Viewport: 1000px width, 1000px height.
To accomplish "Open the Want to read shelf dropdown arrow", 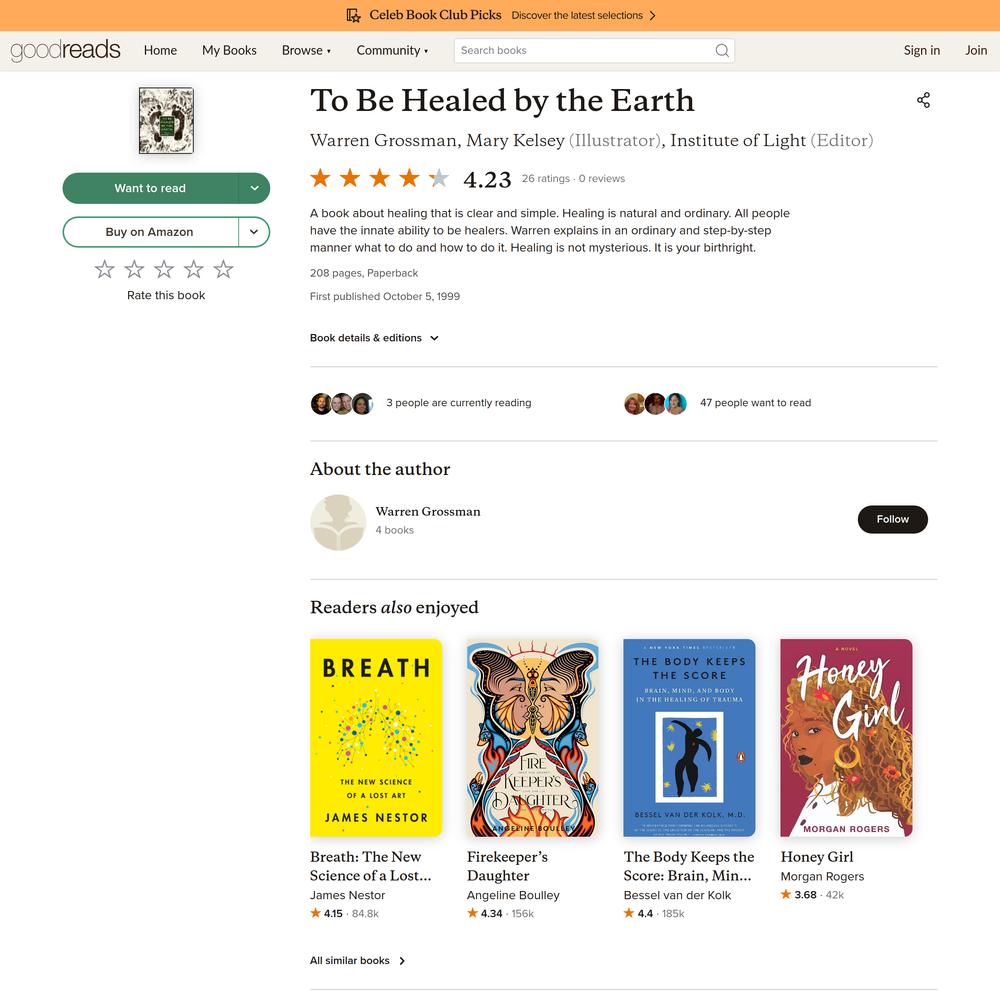I will (x=254, y=188).
